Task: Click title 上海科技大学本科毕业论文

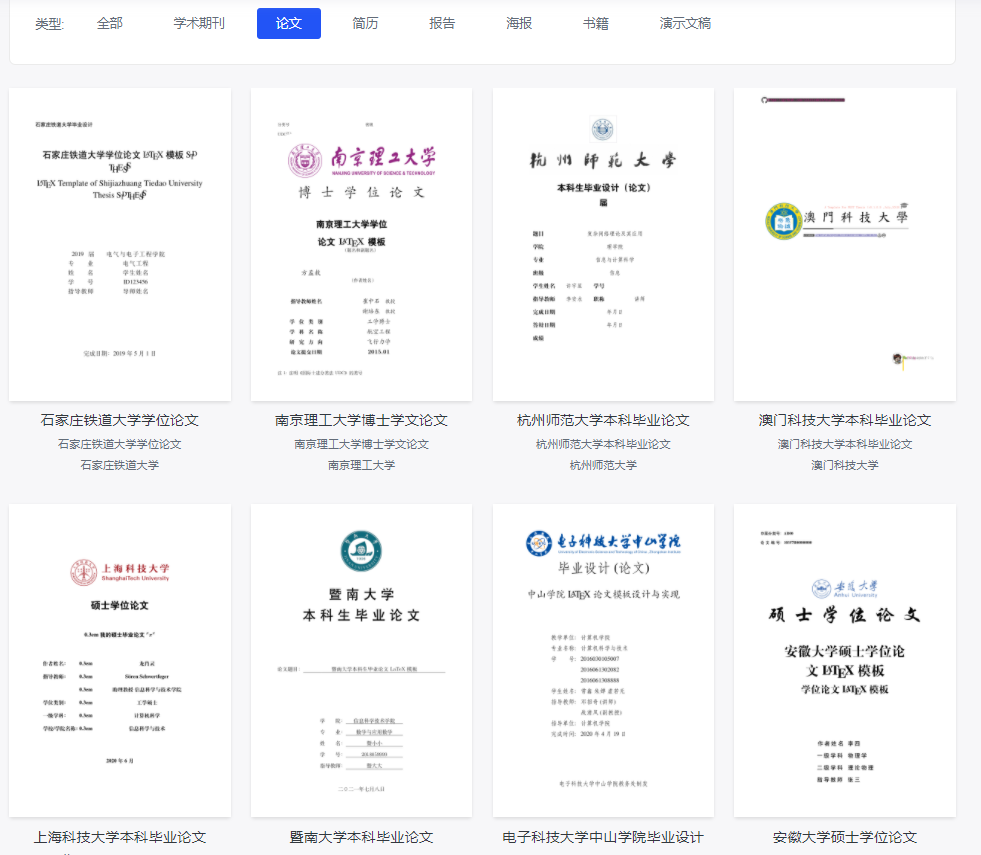Action: click(x=119, y=837)
